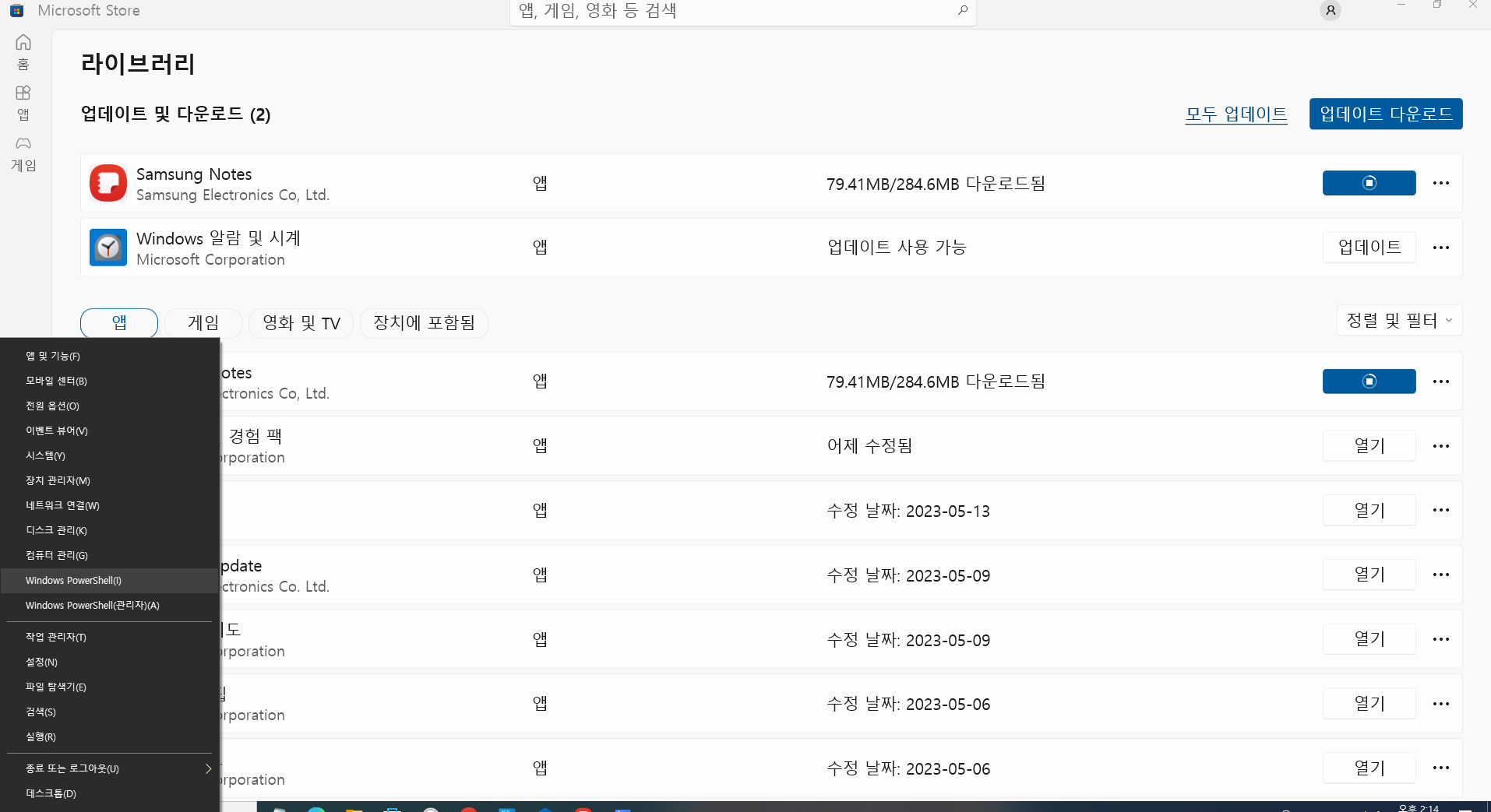The height and width of the screenshot is (812, 1491).
Task: Open more options for downloading app in list
Action: click(1441, 381)
